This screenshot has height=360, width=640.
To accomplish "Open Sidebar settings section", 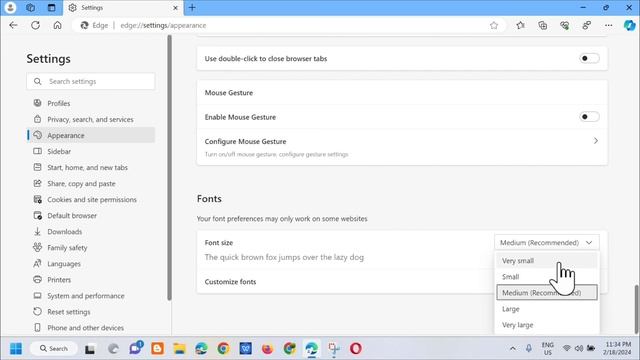I will 91,151.
